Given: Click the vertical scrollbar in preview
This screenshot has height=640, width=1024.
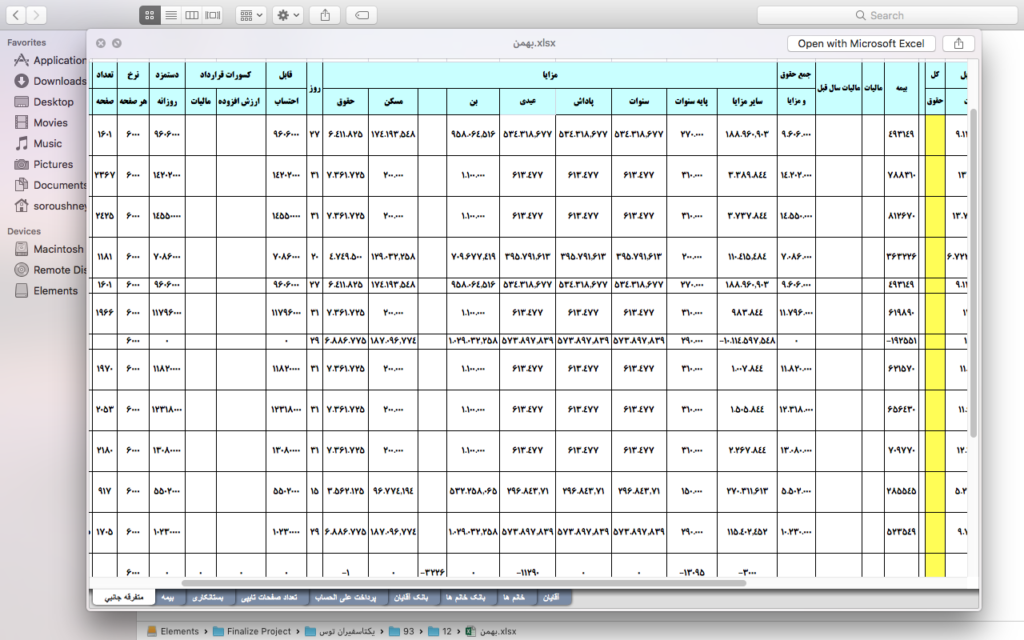Looking at the screenshot, I should point(974,270).
